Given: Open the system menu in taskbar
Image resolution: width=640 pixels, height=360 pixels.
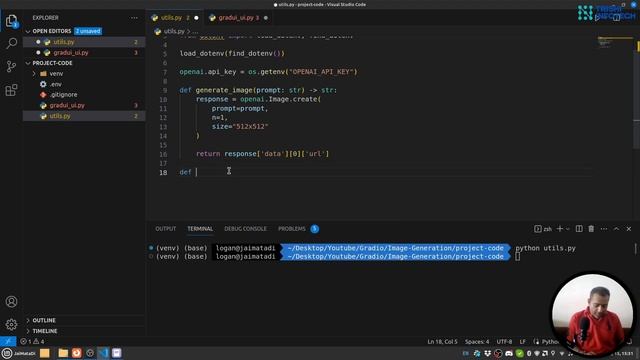Looking at the screenshot, I should (x=19, y=353).
